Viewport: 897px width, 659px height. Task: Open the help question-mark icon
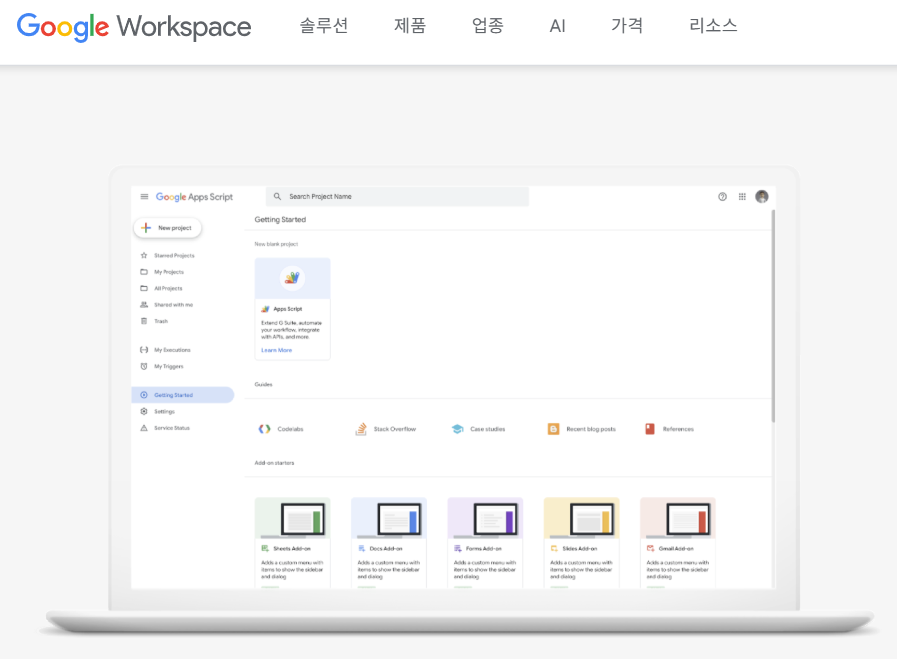[723, 197]
